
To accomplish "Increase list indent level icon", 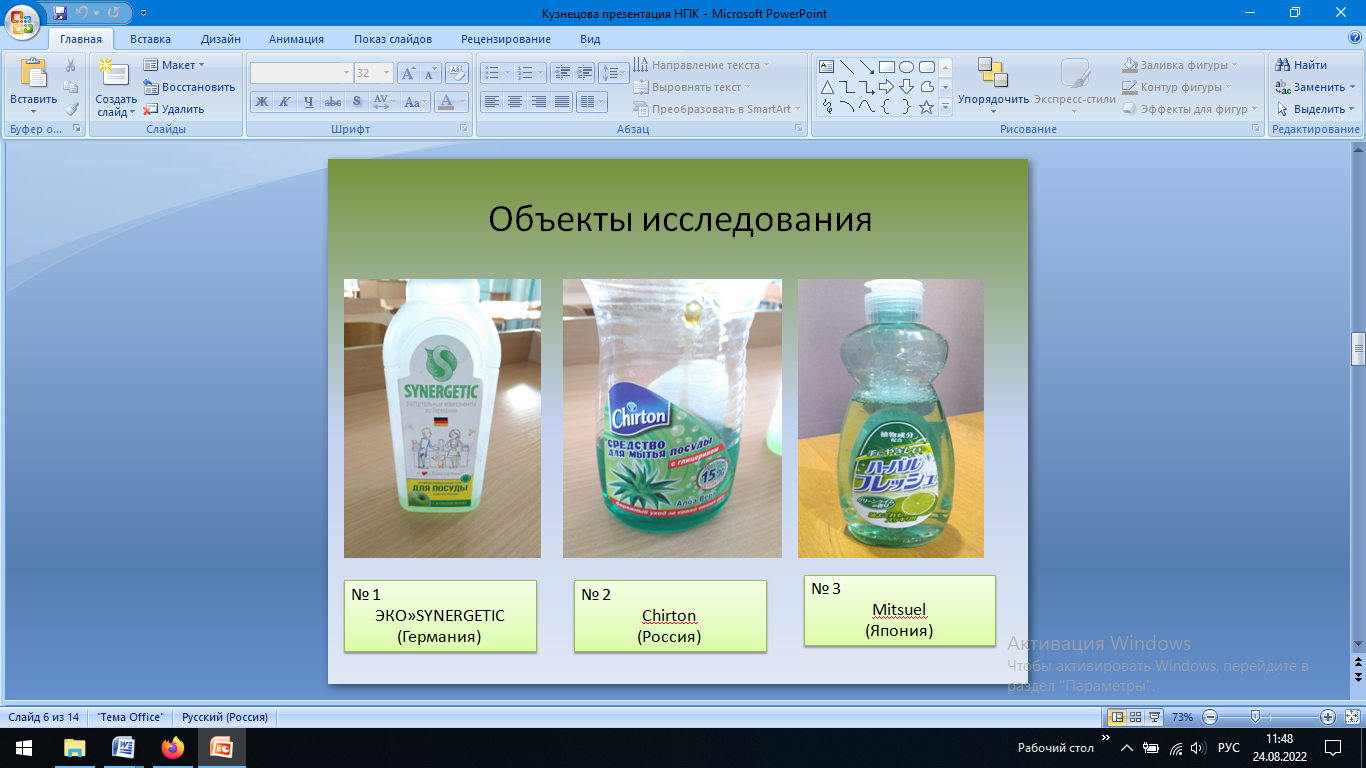I will [584, 73].
